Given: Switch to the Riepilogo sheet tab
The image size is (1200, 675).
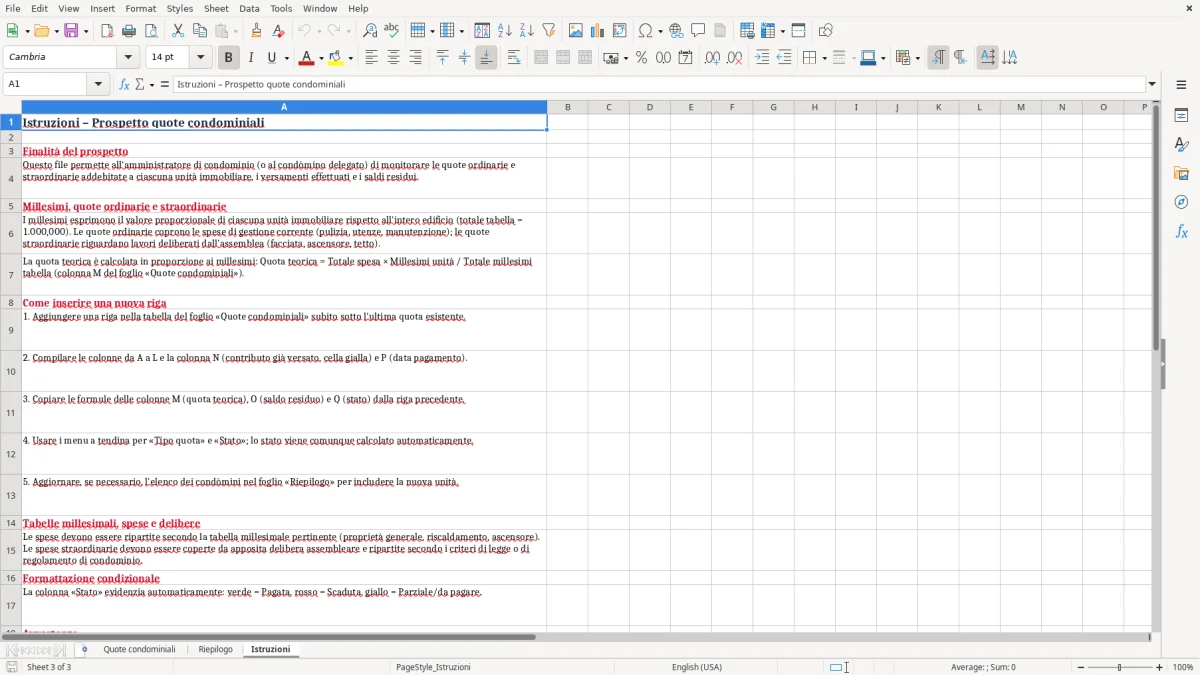Looking at the screenshot, I should (216, 650).
